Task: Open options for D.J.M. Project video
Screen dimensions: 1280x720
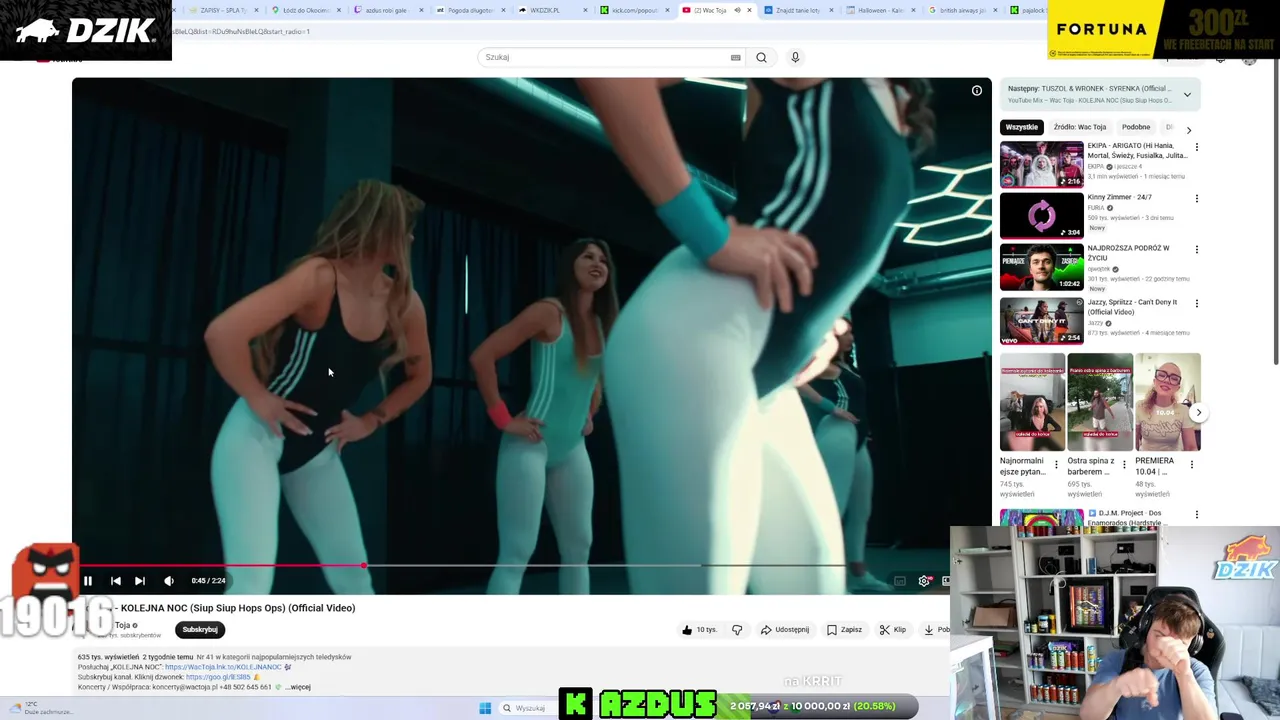Action: click(1197, 515)
